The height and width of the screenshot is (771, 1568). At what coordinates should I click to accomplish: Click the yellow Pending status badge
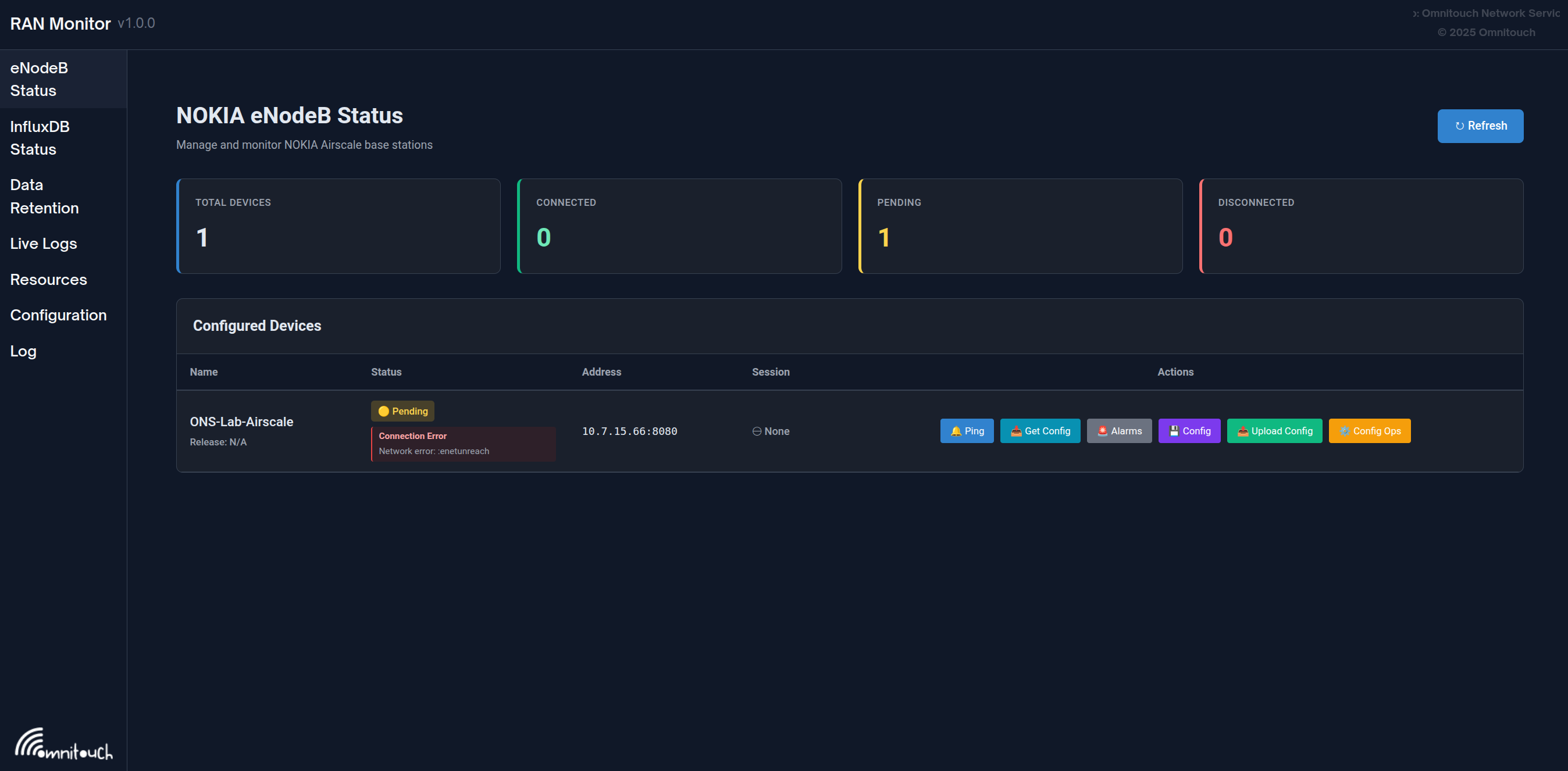pos(402,411)
